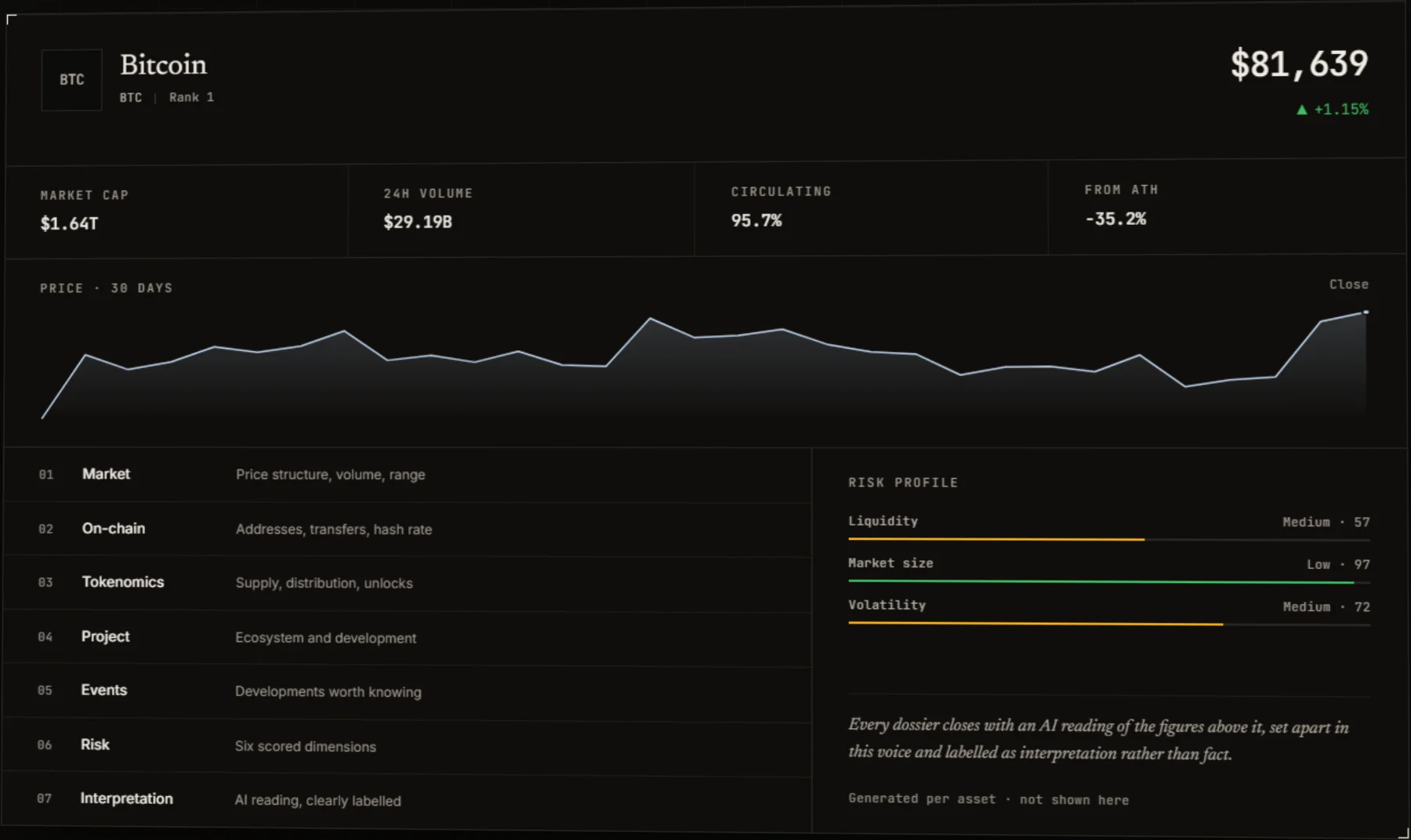This screenshot has width=1411, height=840.
Task: Click the green up-triangle price change indicator
Action: coord(1302,110)
